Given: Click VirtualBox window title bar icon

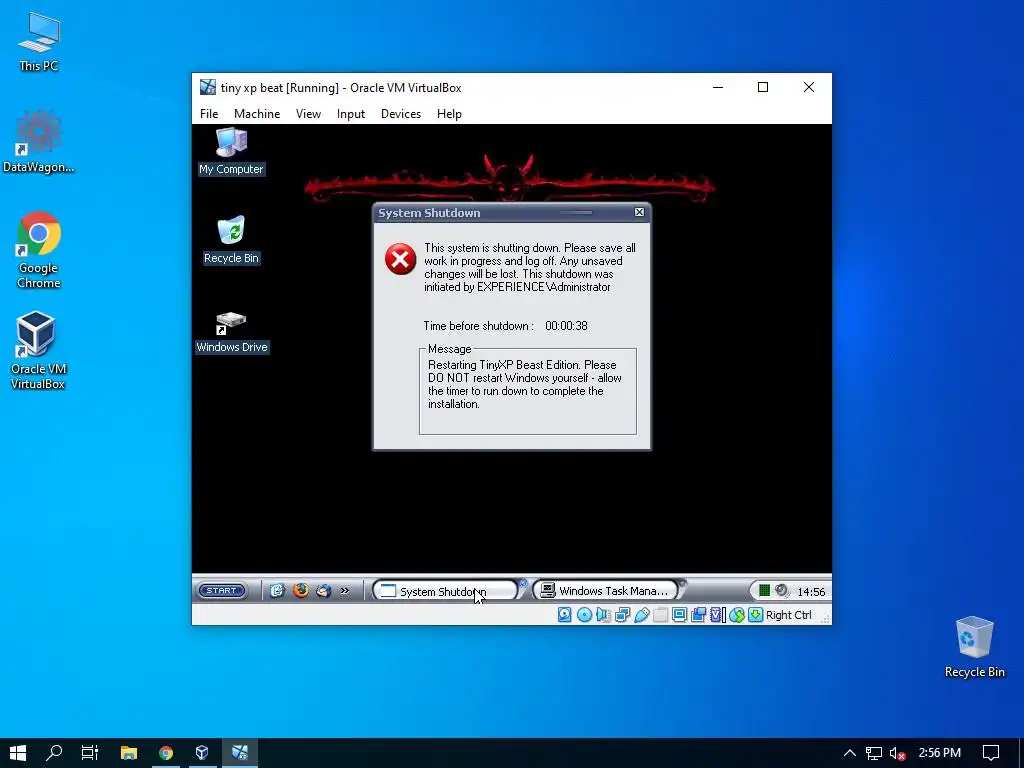Looking at the screenshot, I should [208, 87].
